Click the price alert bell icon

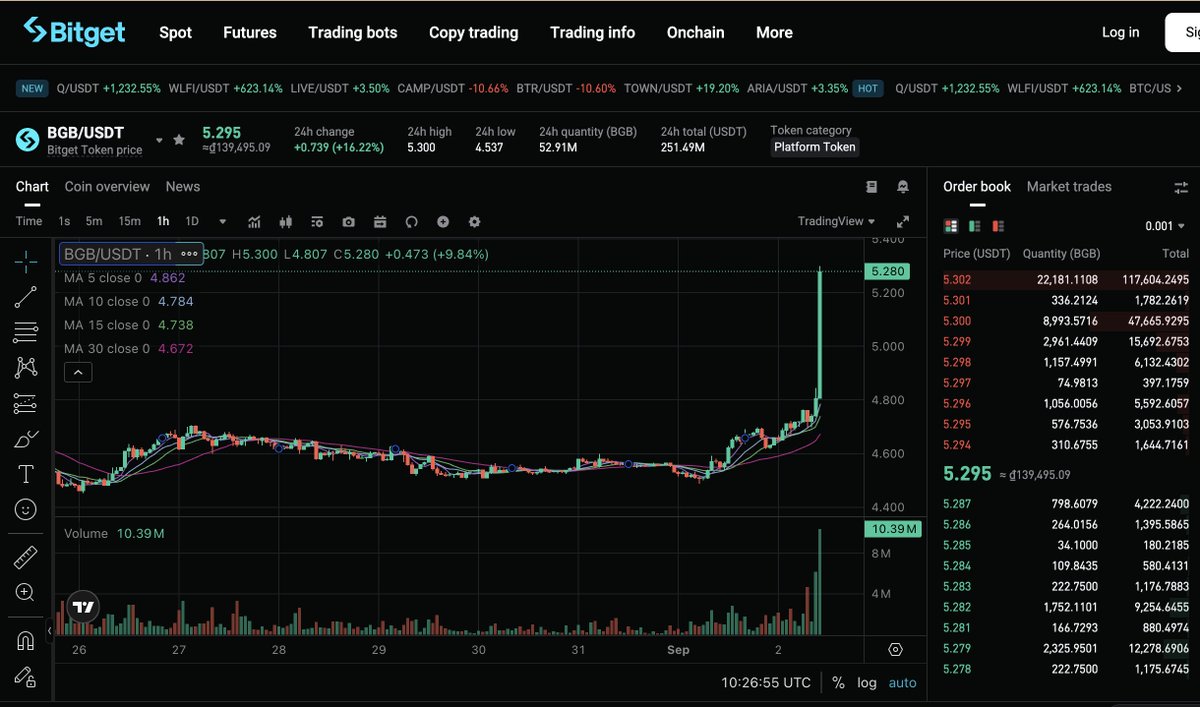(x=903, y=187)
